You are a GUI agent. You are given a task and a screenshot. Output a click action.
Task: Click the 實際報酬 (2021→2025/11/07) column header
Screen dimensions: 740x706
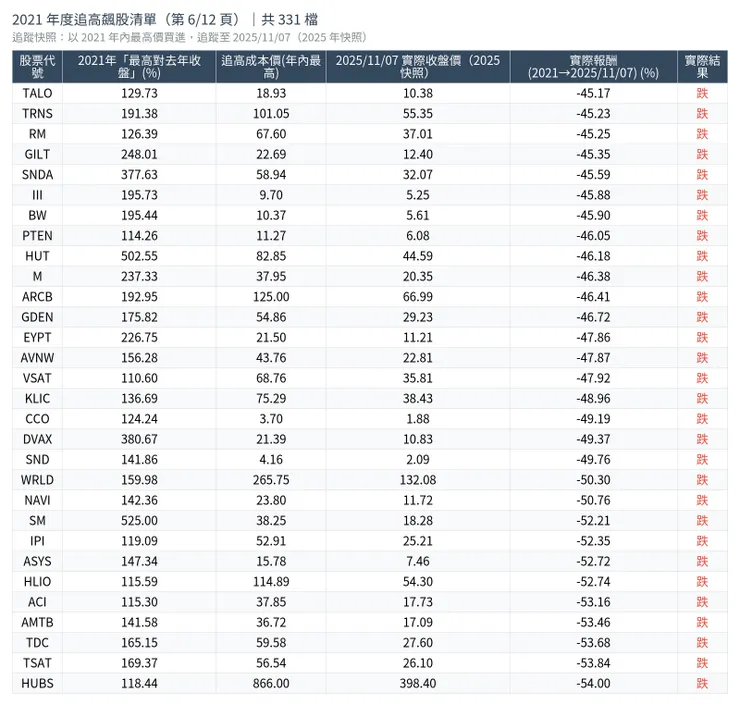coord(593,67)
